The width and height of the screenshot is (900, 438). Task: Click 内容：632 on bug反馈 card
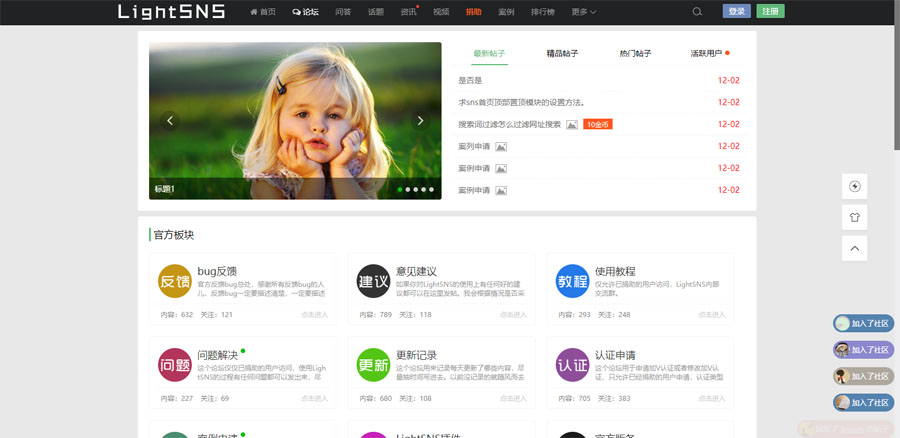(177, 315)
